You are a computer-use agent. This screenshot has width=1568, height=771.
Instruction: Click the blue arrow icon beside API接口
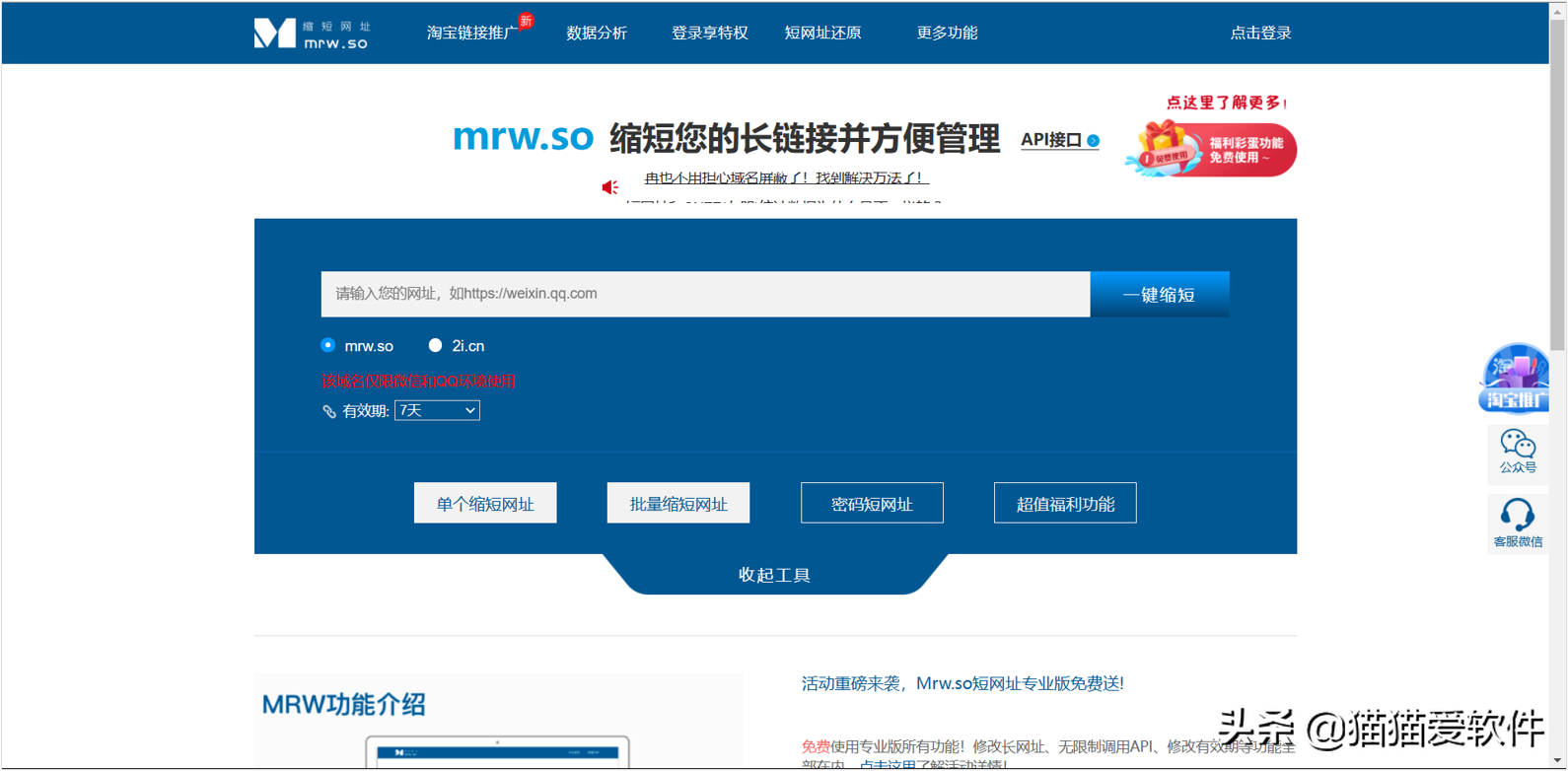click(1093, 141)
